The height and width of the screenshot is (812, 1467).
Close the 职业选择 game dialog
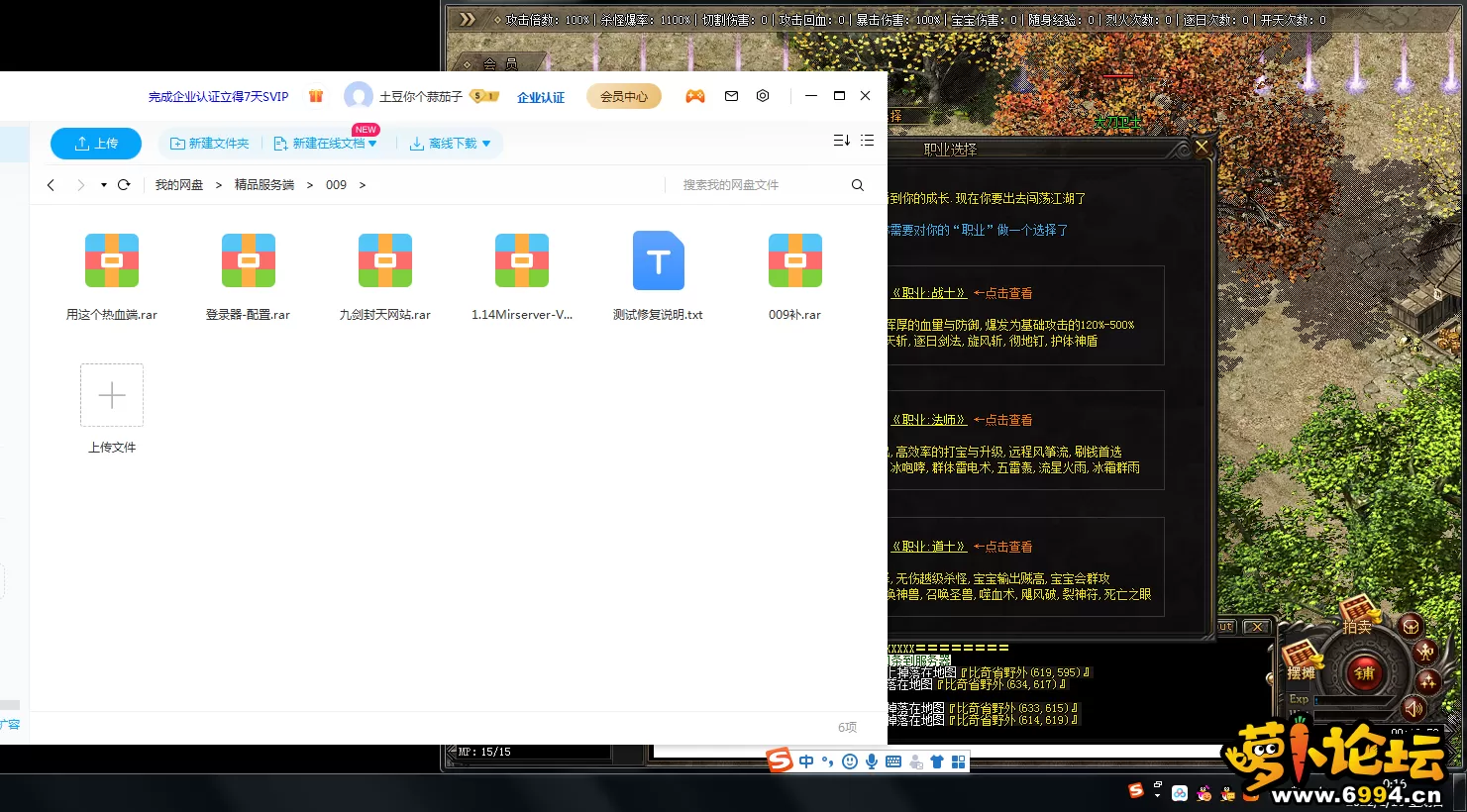1202,147
